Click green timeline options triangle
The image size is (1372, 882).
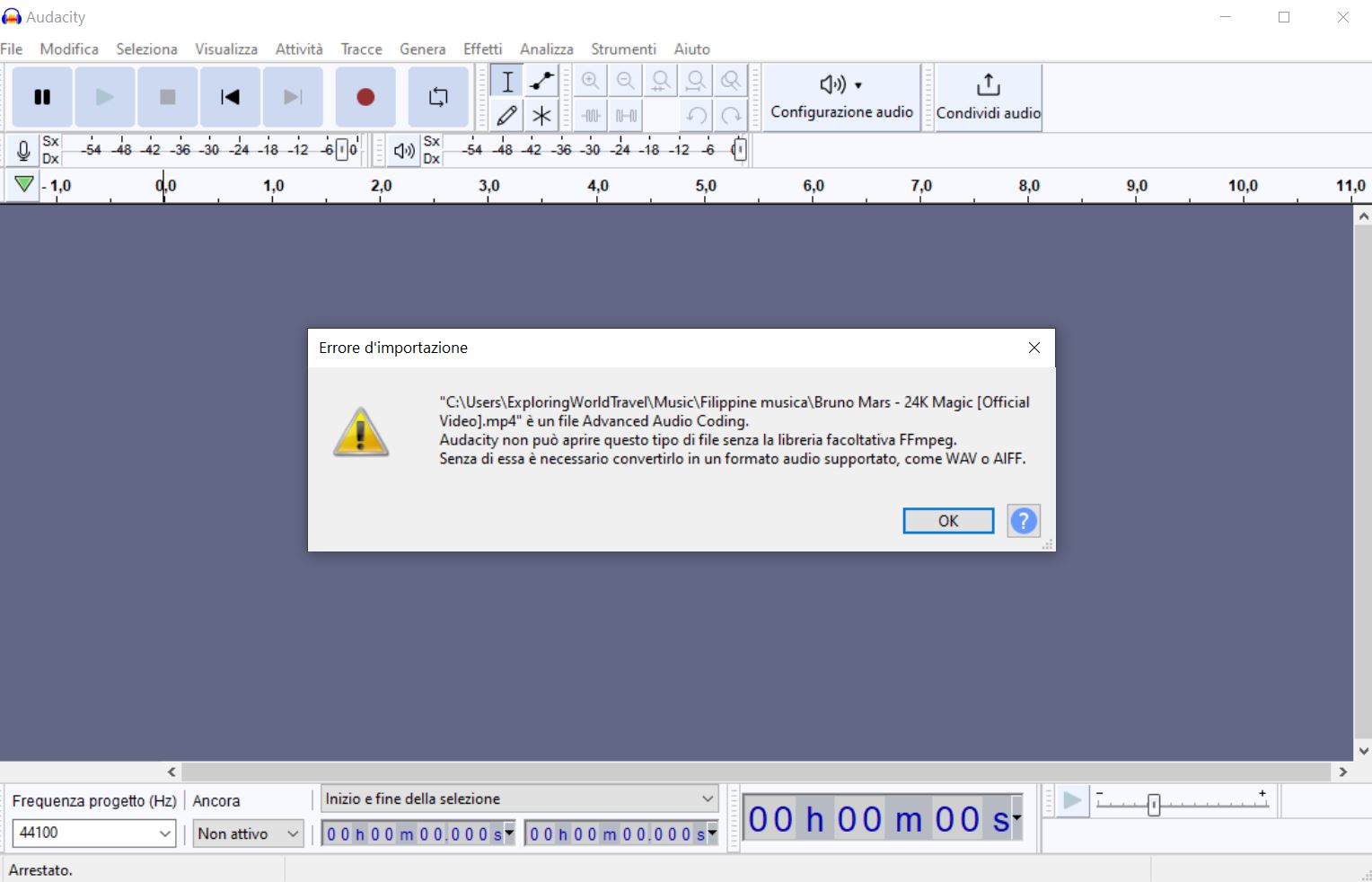(x=24, y=185)
